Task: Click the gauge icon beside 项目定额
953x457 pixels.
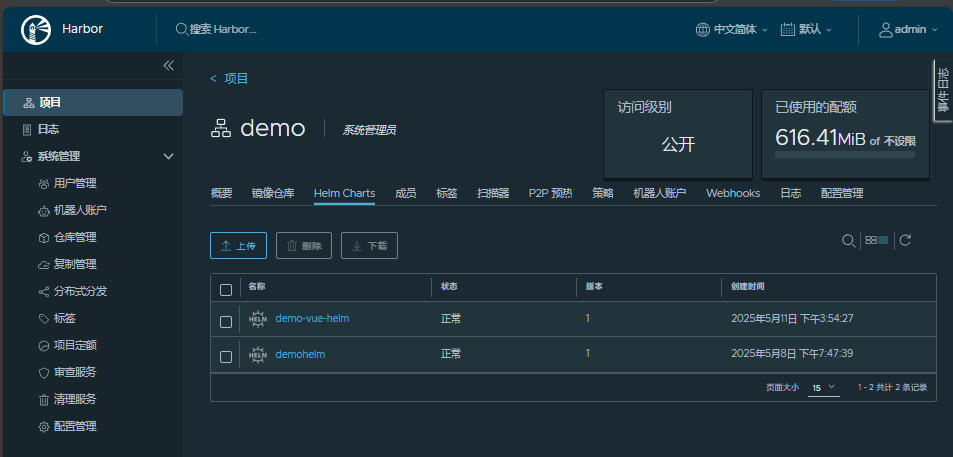Action: click(x=44, y=346)
